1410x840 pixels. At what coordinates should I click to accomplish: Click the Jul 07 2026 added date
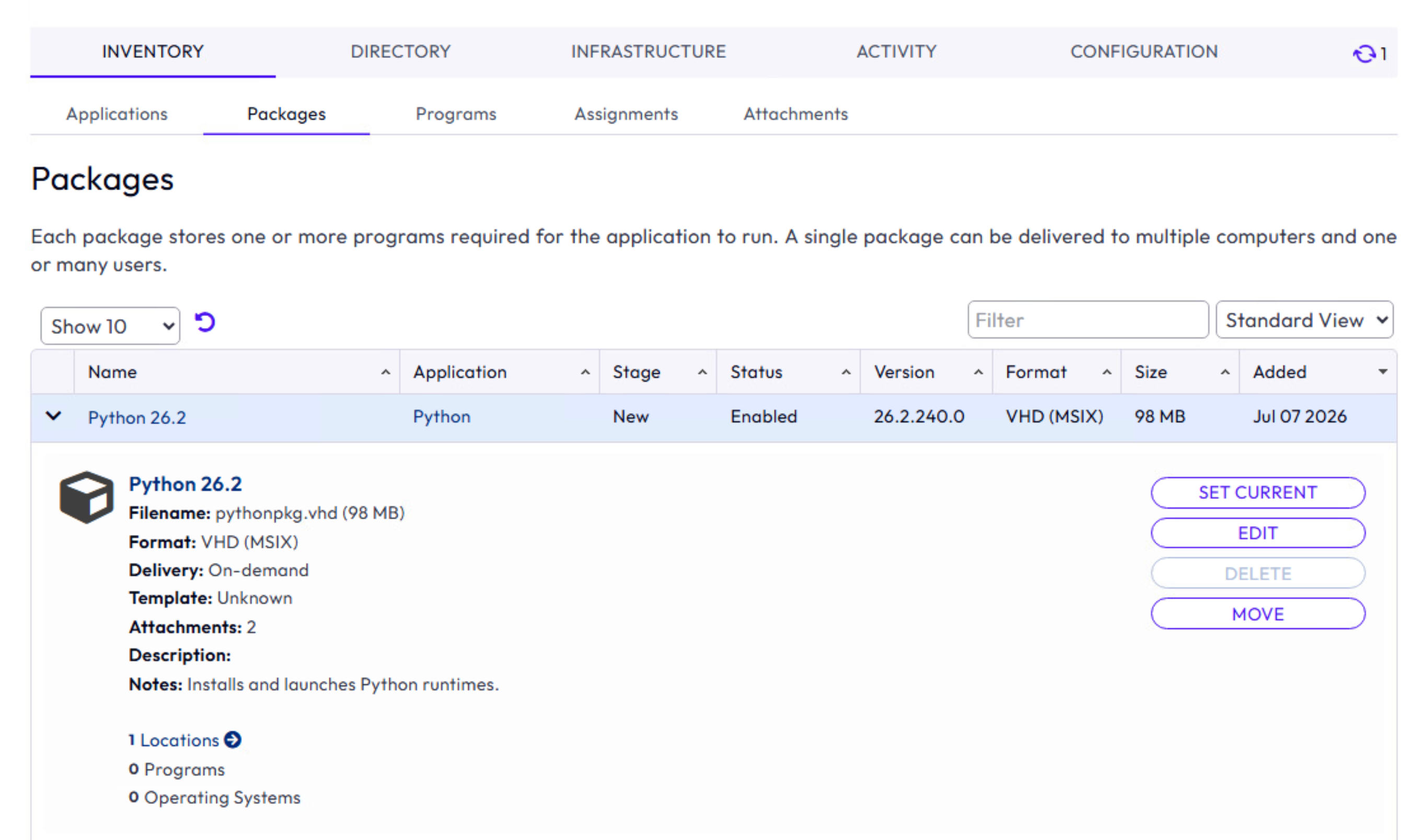coord(1300,416)
